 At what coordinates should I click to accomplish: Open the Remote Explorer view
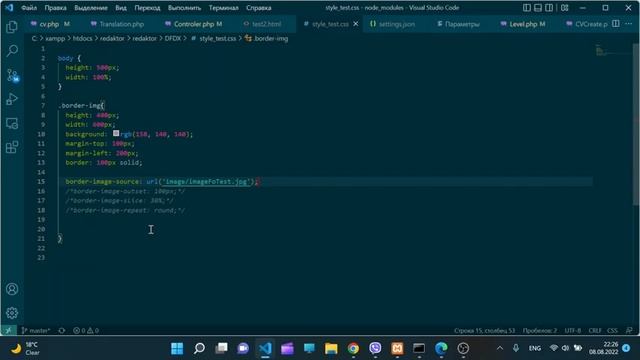coord(12,123)
